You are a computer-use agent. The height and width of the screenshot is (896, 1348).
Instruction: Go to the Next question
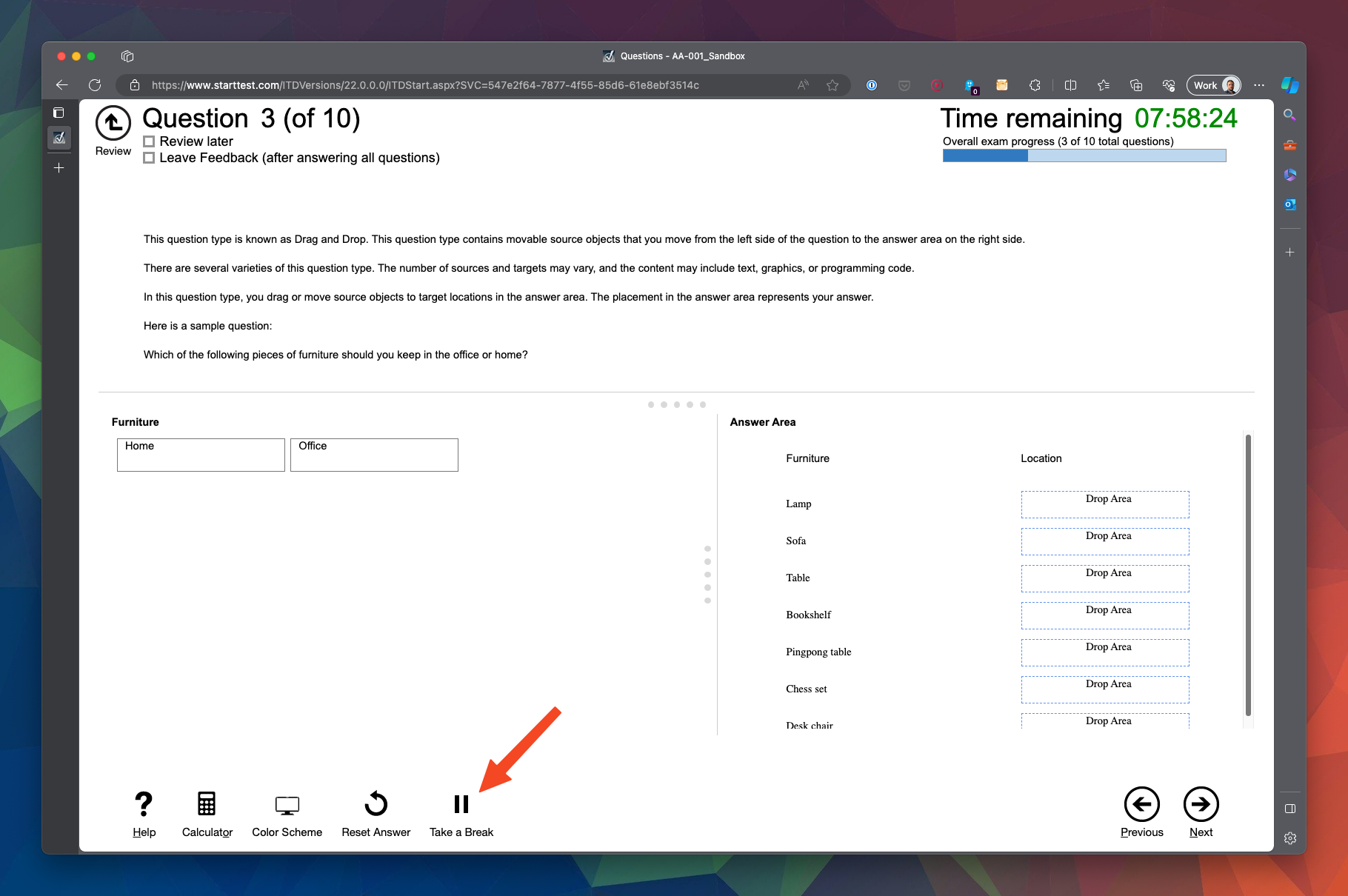(1200, 803)
